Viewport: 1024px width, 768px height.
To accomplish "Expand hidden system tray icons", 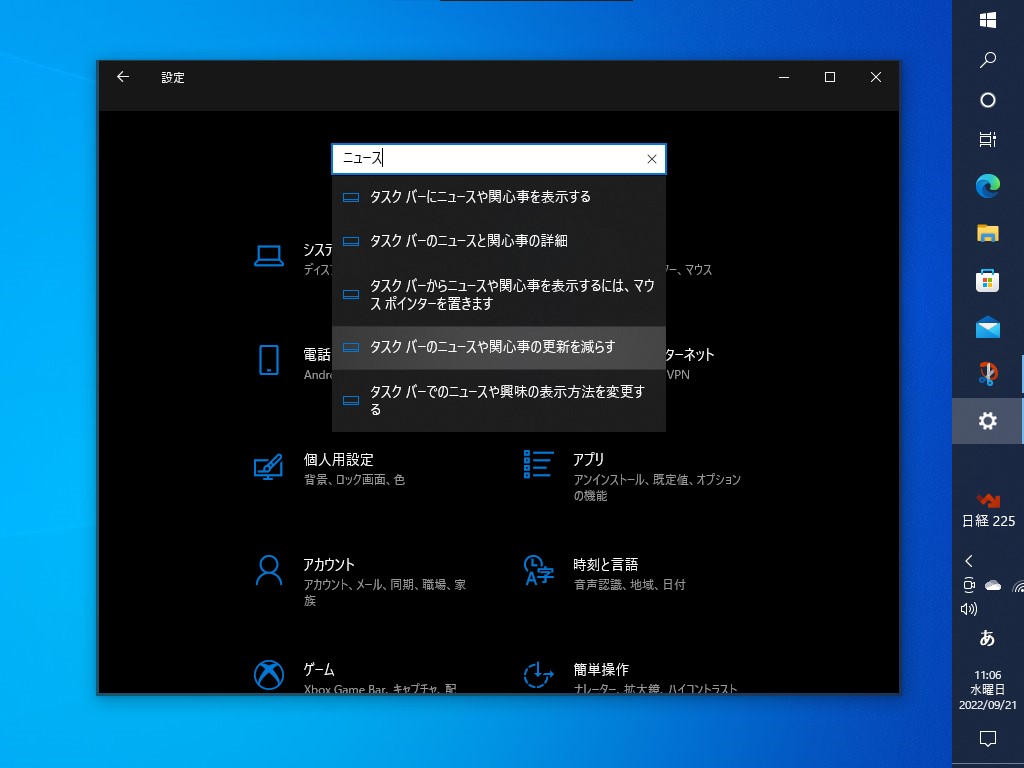I will (x=968, y=561).
